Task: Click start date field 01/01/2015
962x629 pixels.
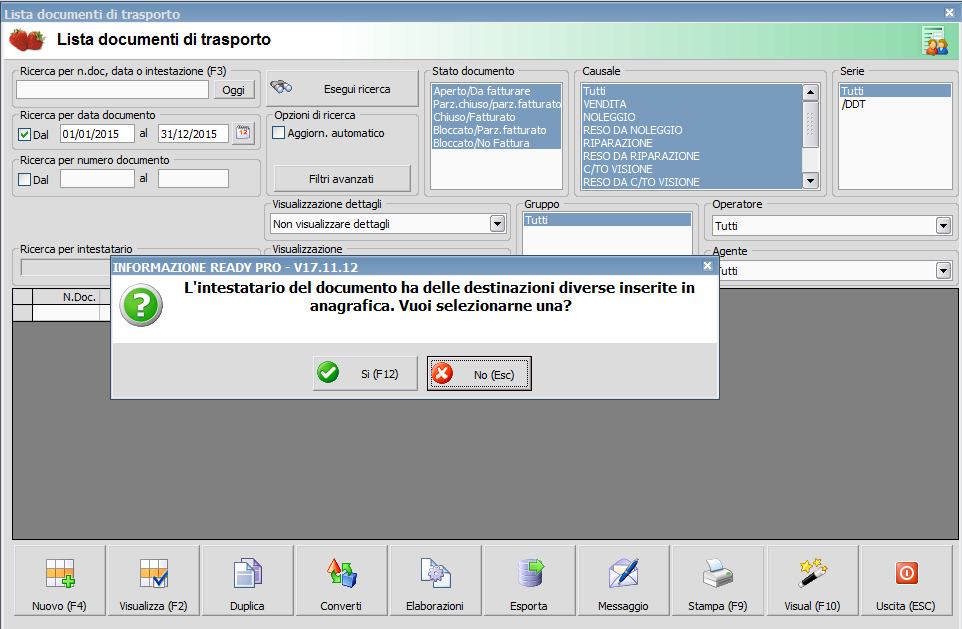Action: click(97, 134)
